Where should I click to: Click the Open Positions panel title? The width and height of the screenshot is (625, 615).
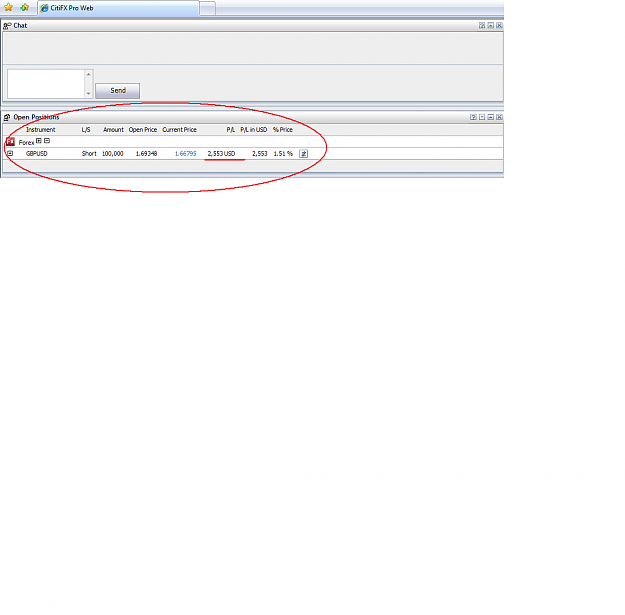[x=36, y=117]
